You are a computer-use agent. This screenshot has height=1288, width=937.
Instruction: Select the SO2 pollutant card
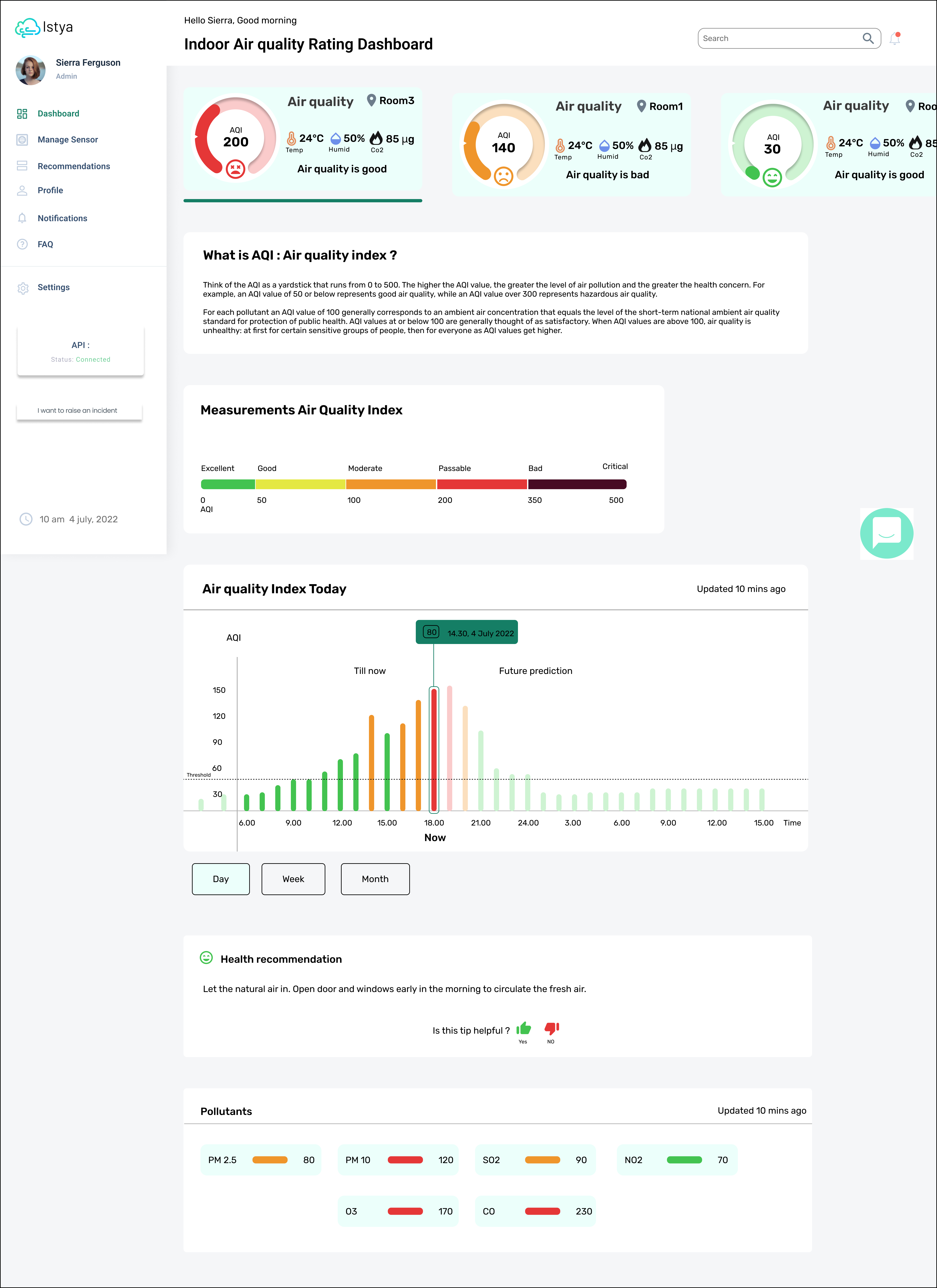point(535,1160)
